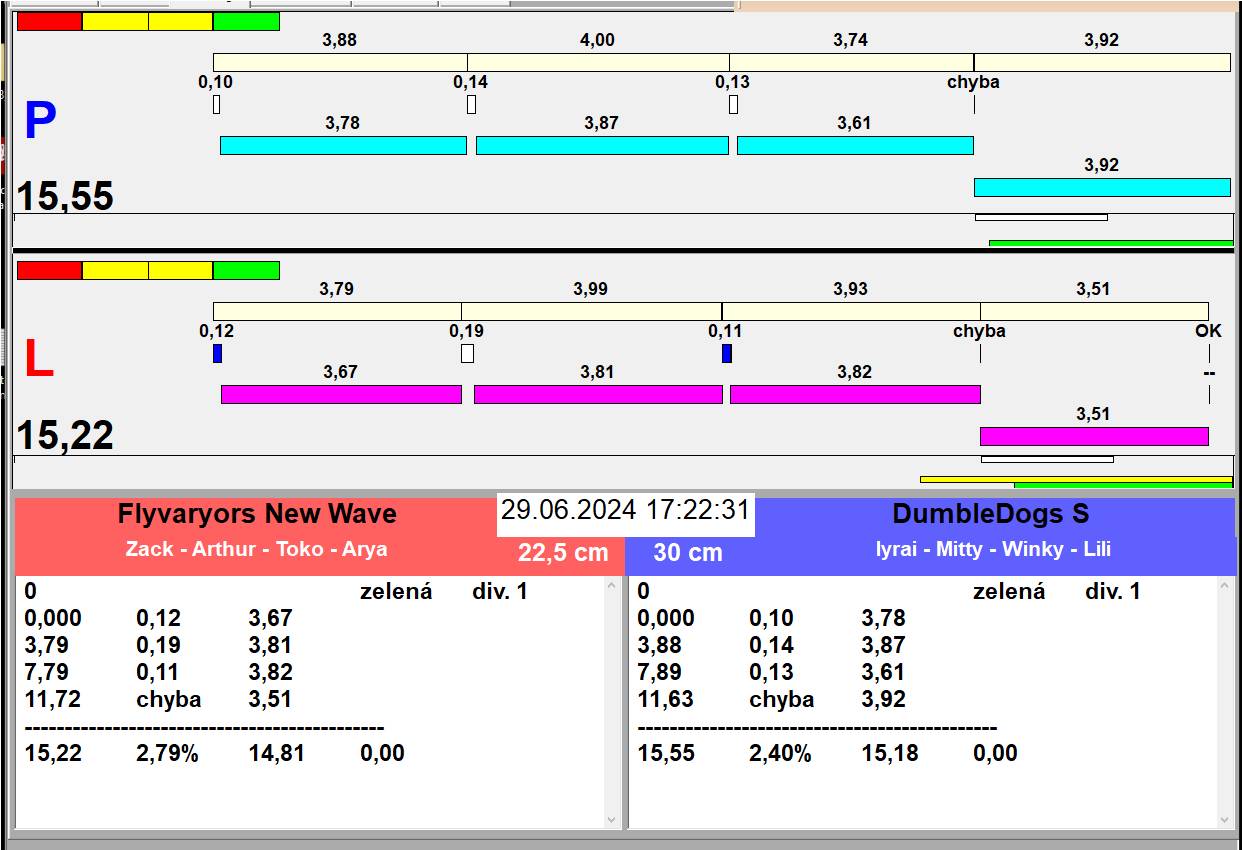Viewport: 1242px width, 850px height.
Task: Click the cream 4,00 segment in lane P
Action: [598, 62]
